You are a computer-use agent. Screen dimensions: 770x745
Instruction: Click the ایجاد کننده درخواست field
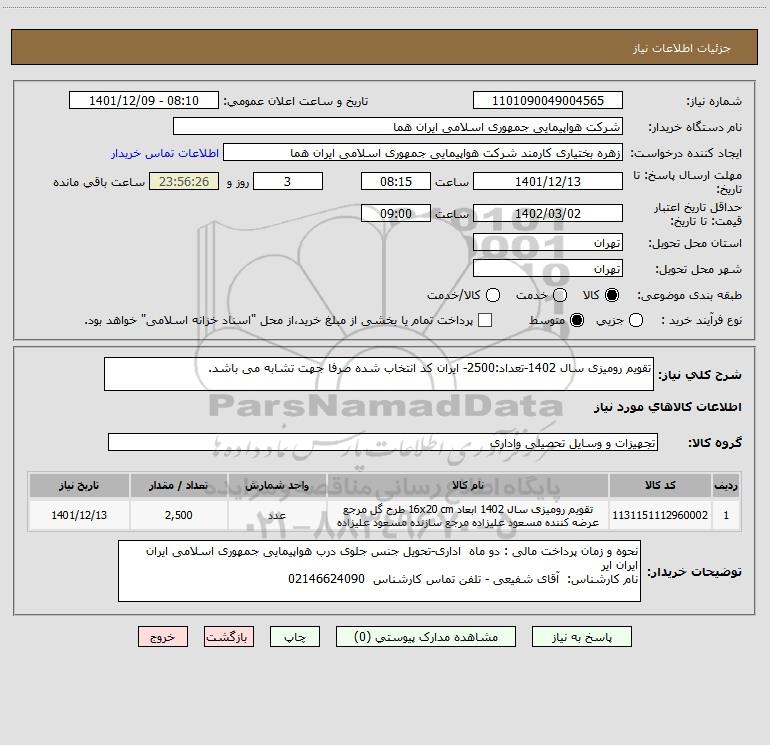[423, 153]
